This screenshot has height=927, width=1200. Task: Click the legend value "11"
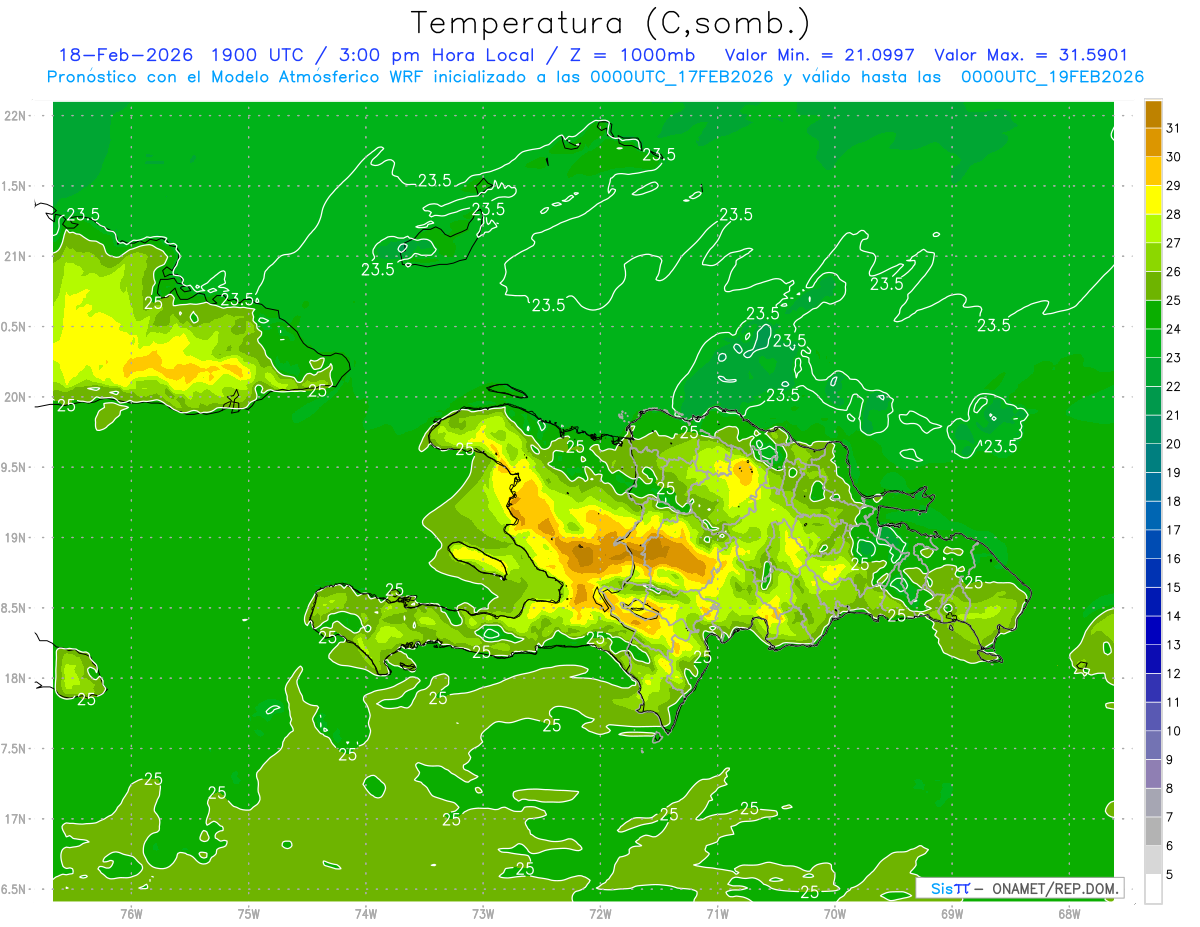[1174, 702]
